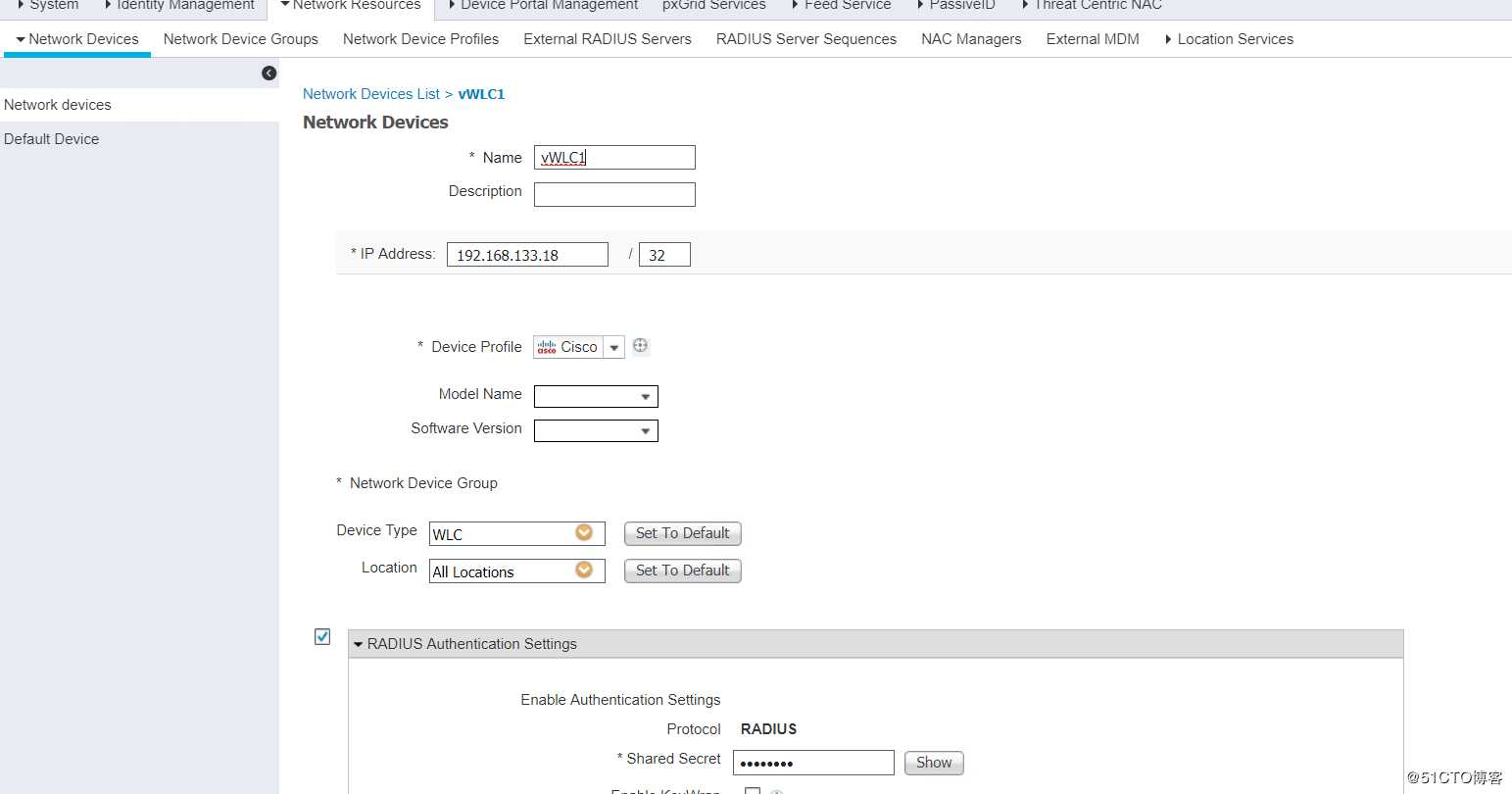Expand the Location Services menu
The image size is (1512, 794).
click(x=1229, y=39)
